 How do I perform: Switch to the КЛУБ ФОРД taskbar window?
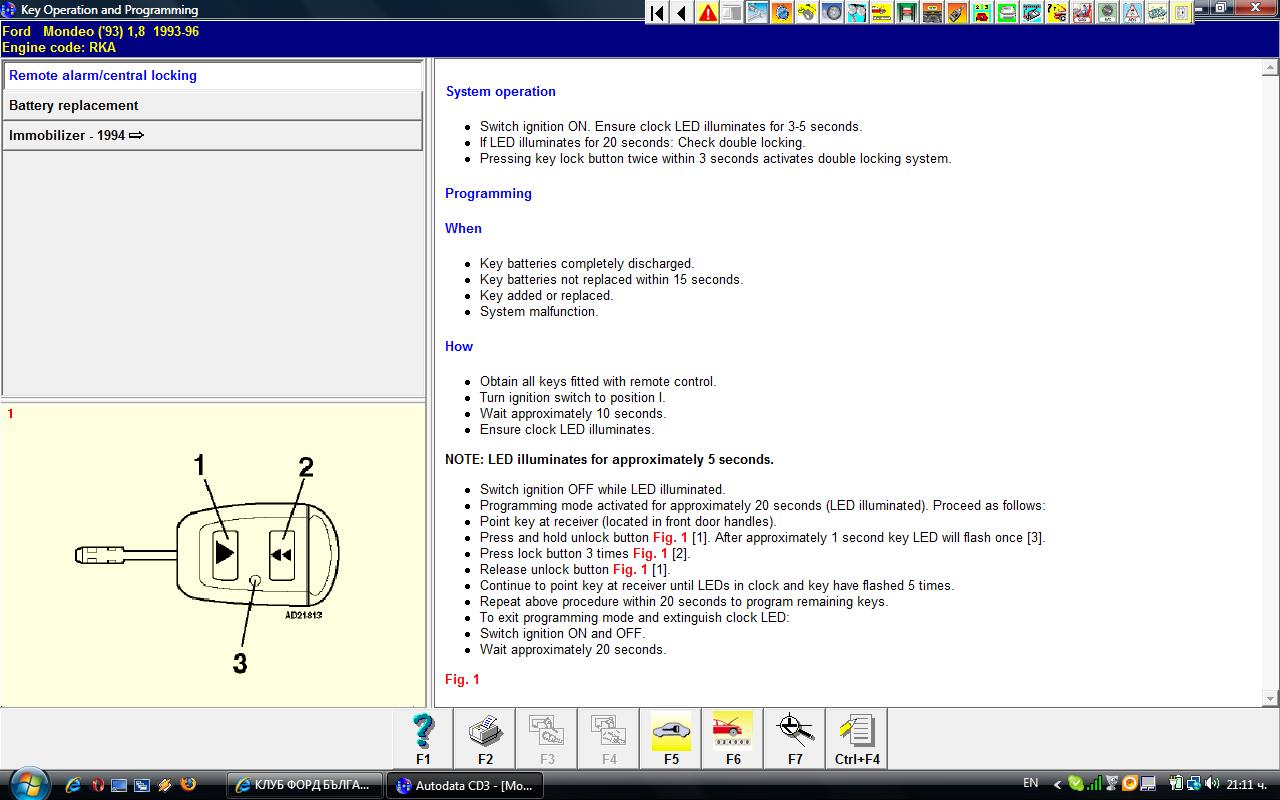[x=305, y=785]
